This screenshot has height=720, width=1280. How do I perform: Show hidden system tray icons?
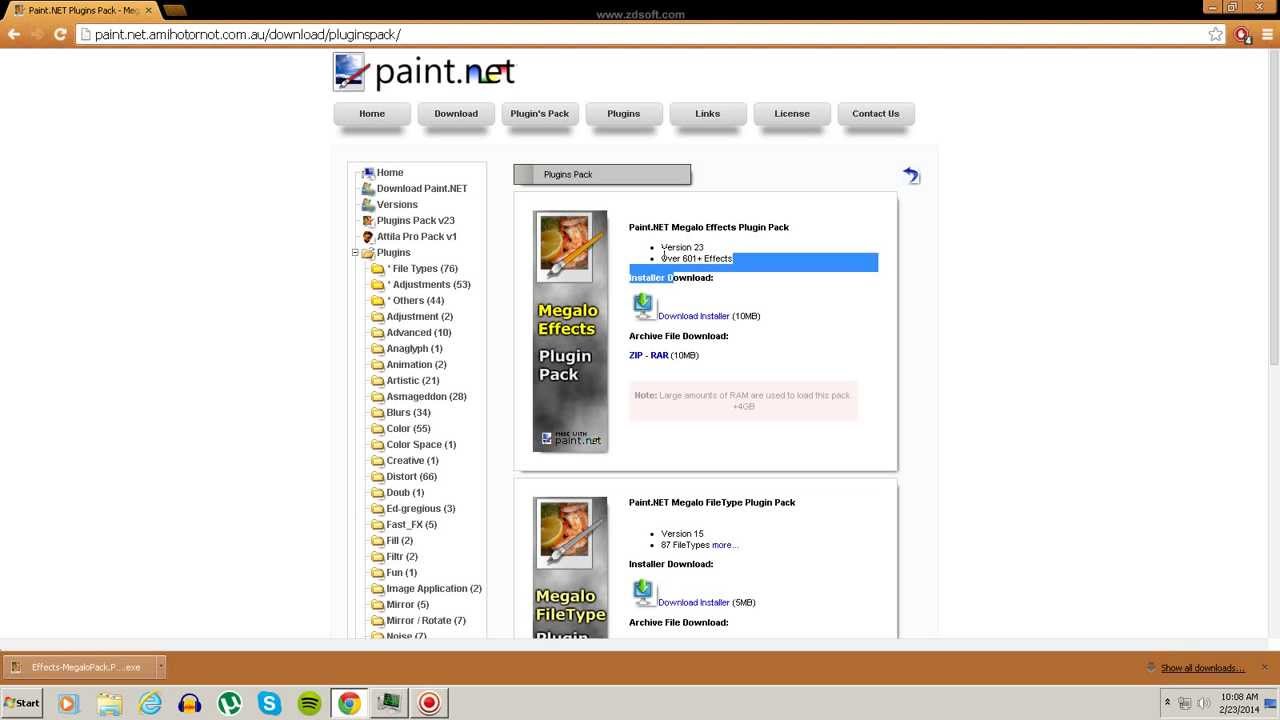(x=1167, y=703)
